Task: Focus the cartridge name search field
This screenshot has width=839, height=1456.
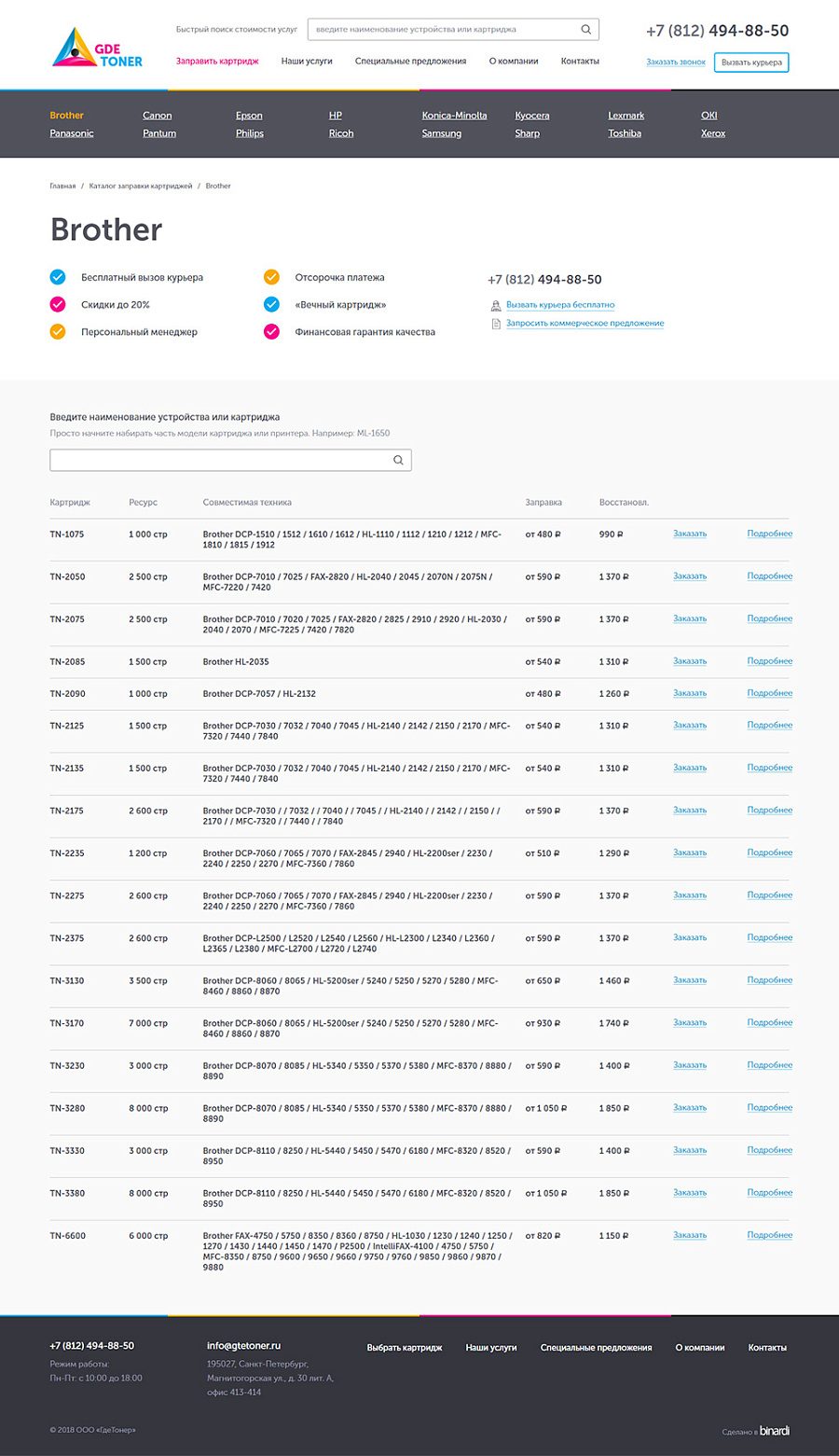Action: (x=230, y=460)
